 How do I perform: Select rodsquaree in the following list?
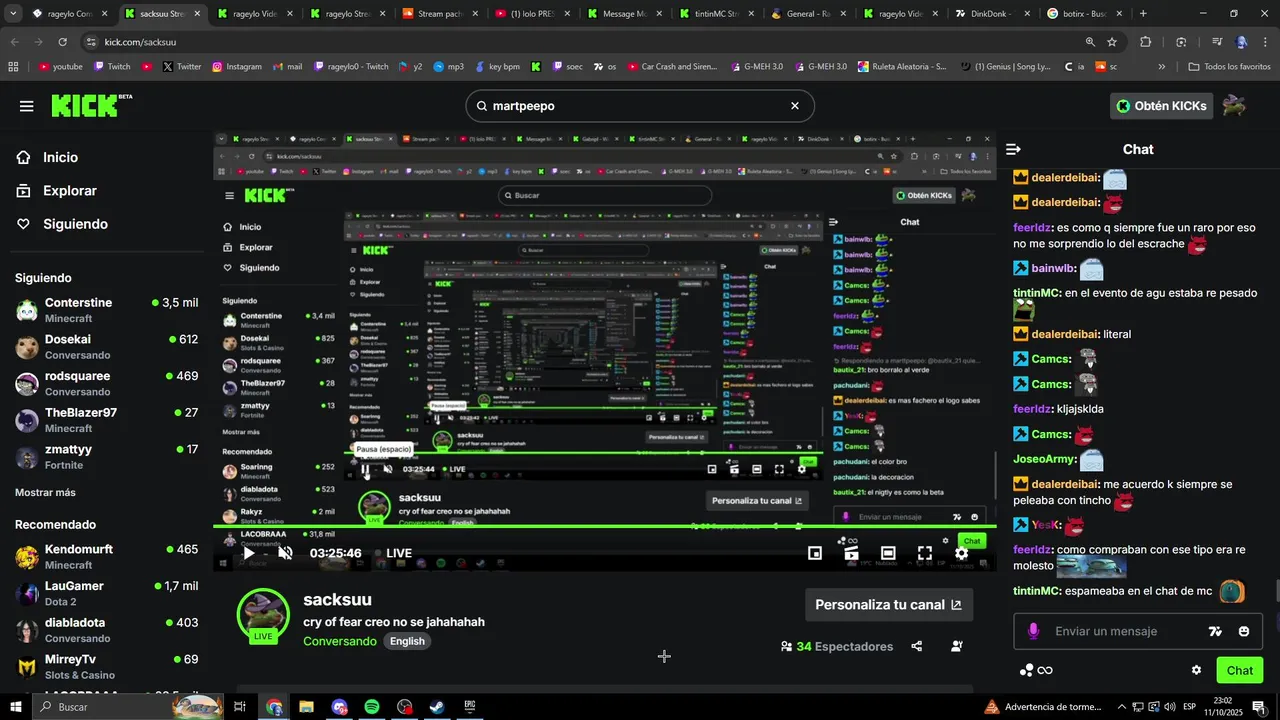tap(107, 384)
